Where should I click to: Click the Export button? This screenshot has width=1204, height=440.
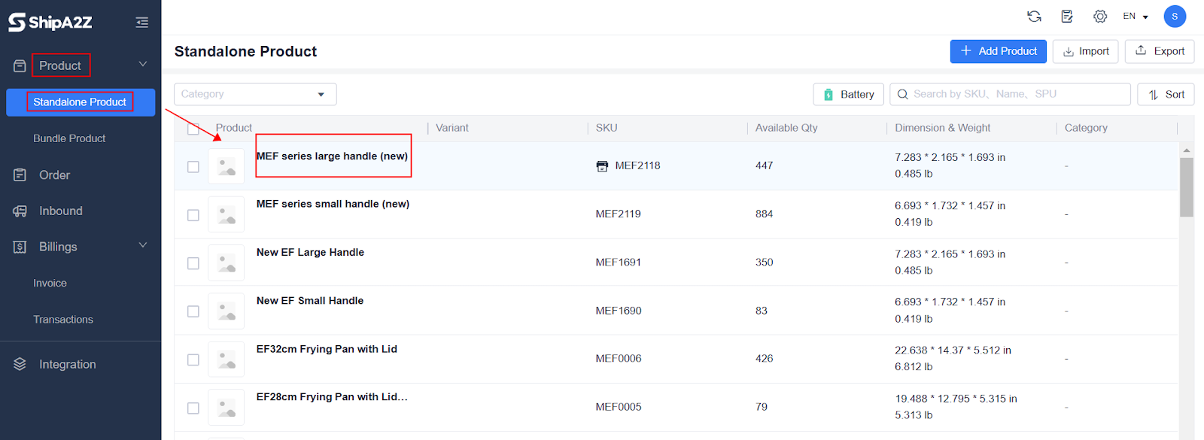tap(1159, 51)
